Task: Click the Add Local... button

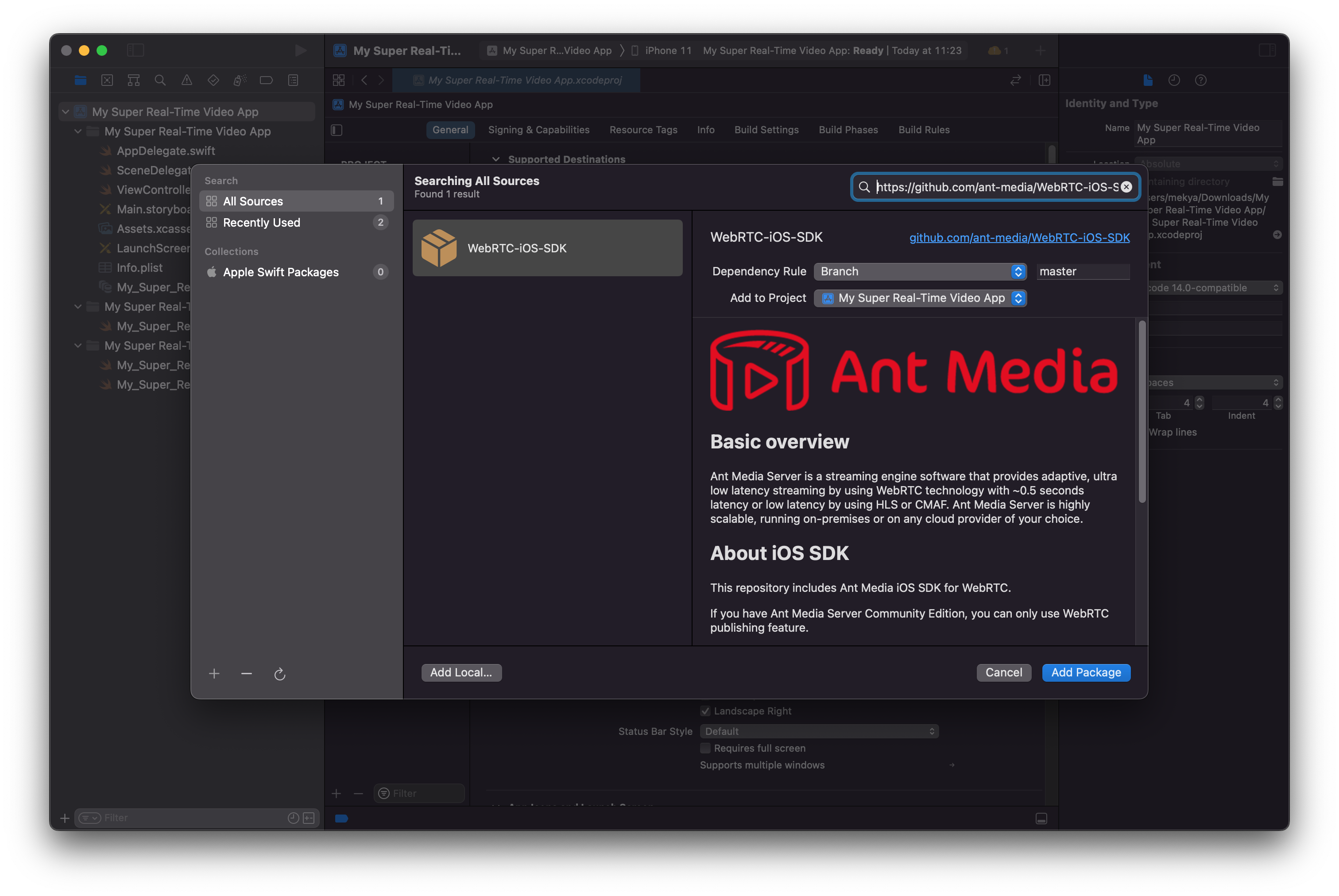Action: [461, 672]
